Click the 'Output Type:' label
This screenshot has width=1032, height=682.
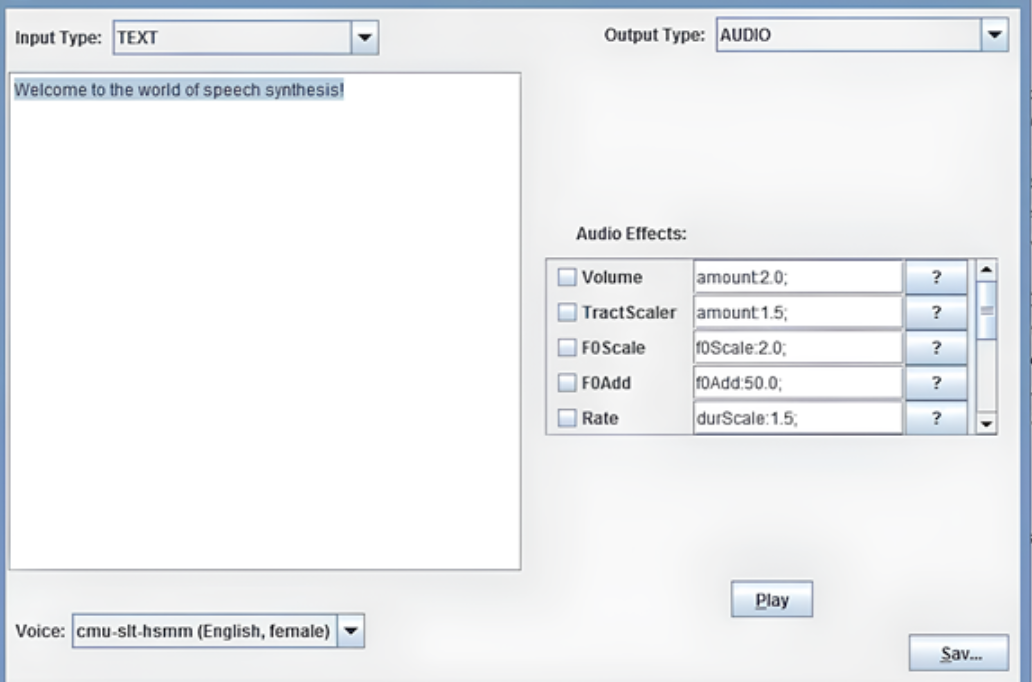pyautogui.click(x=654, y=35)
